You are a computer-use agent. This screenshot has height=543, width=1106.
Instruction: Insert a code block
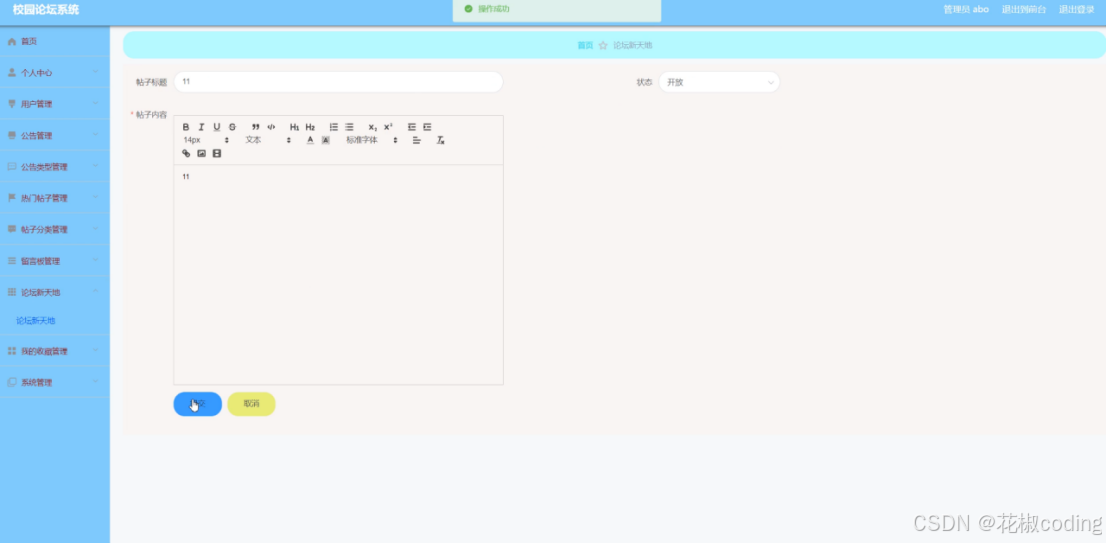tap(271, 127)
